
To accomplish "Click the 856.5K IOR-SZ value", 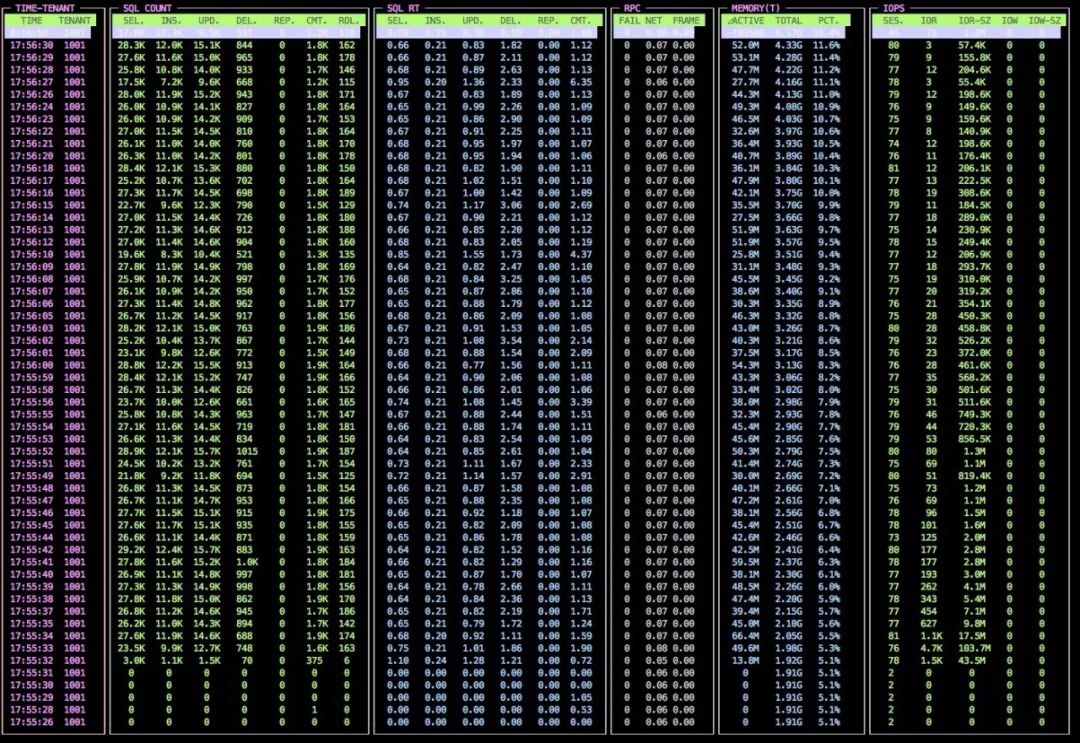I will [974, 439].
